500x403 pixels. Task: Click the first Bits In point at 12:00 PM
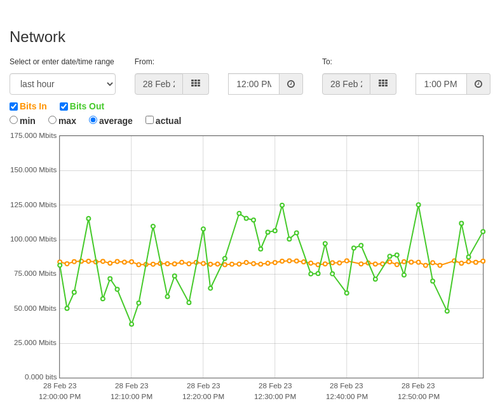coord(60,262)
